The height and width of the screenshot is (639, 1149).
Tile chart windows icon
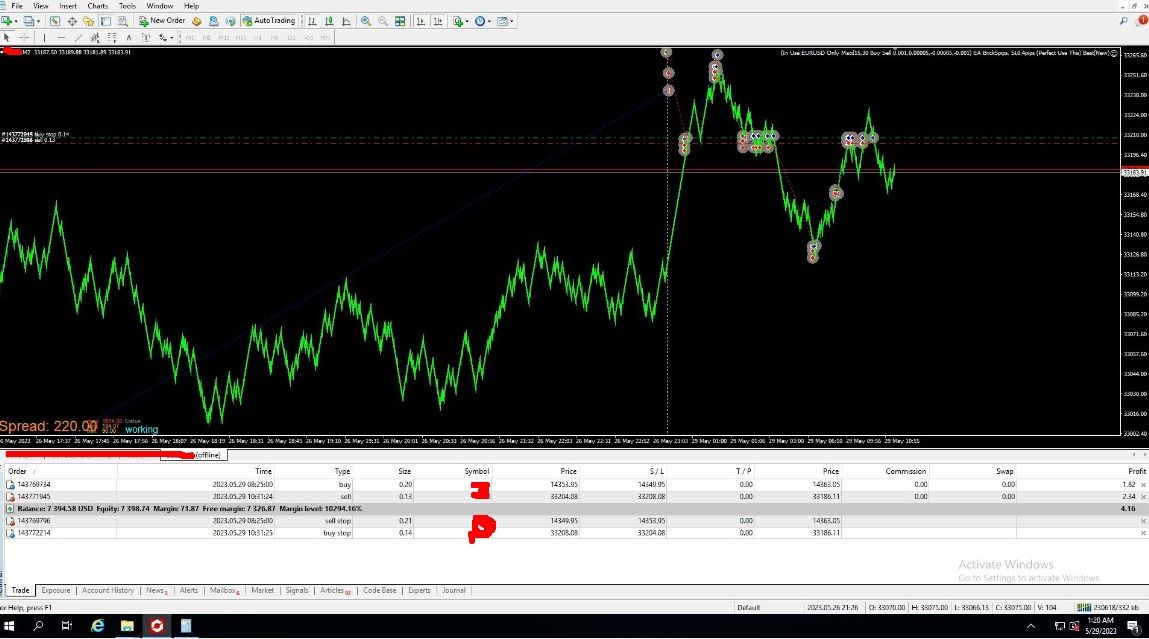pos(400,21)
